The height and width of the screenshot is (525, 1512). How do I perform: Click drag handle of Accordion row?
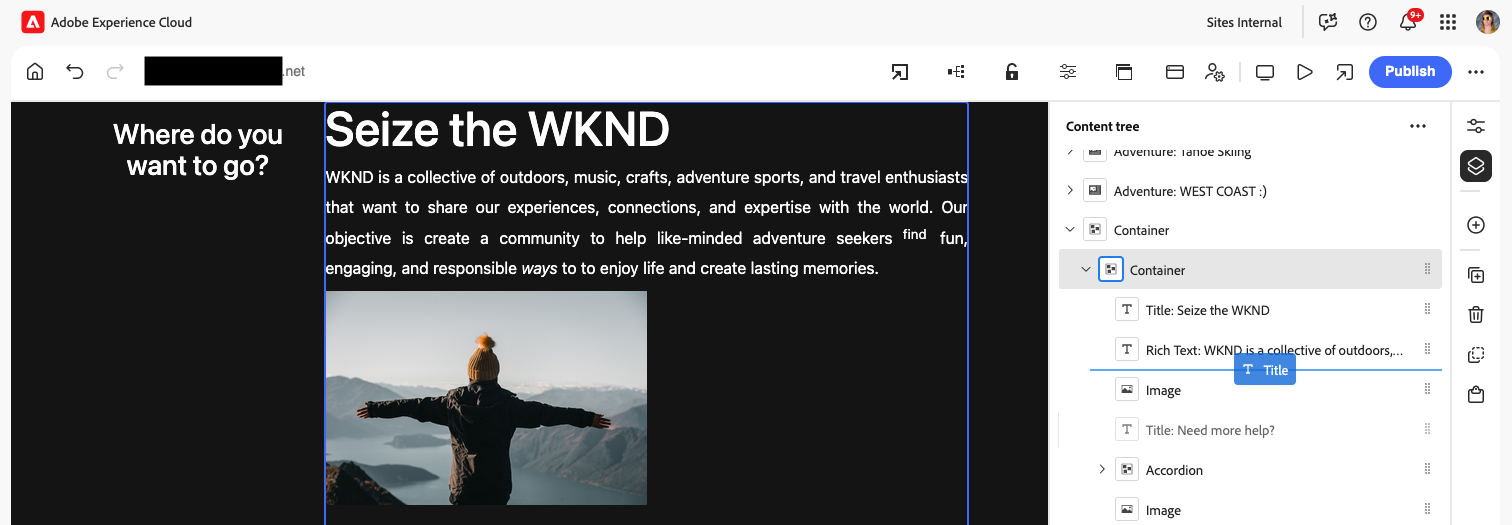(x=1427, y=470)
